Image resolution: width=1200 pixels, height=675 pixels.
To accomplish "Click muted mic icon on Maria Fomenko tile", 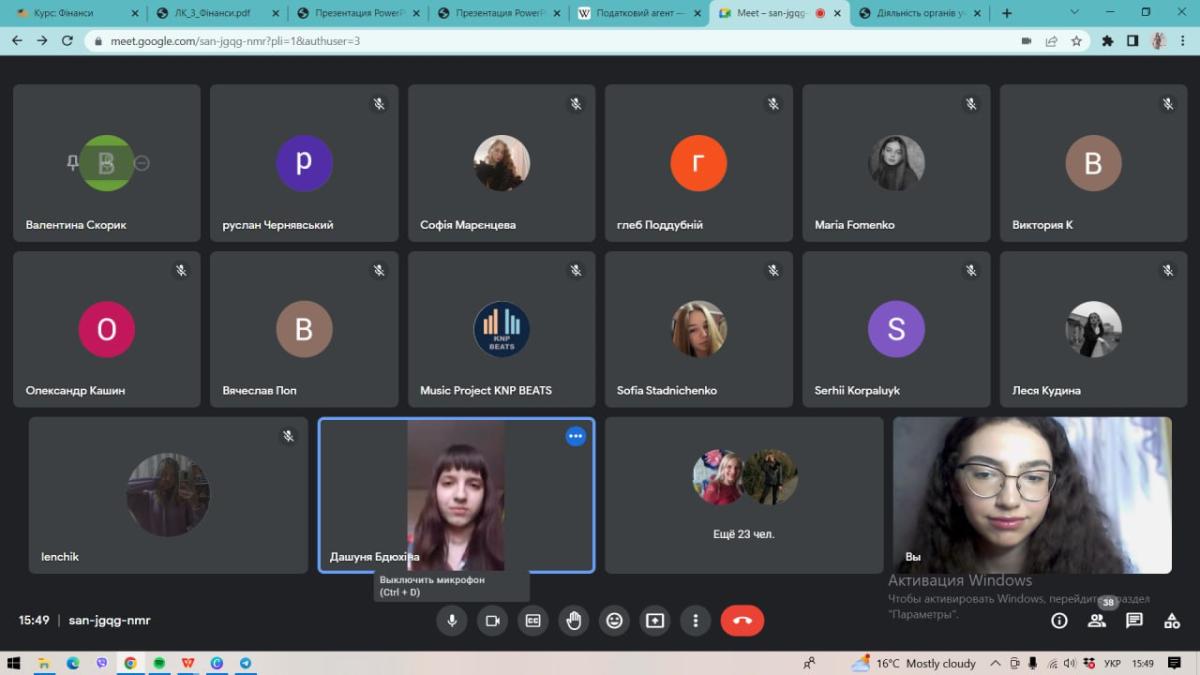I will click(971, 103).
